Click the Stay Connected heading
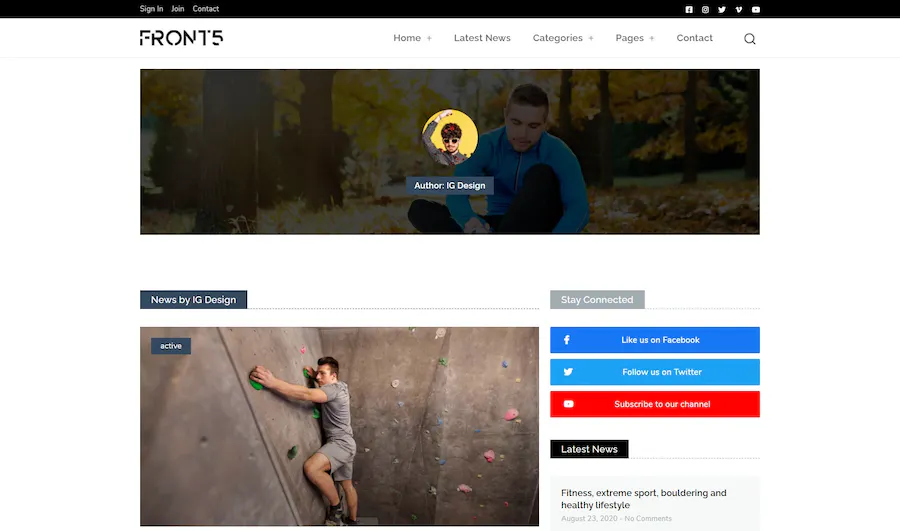 tap(597, 300)
